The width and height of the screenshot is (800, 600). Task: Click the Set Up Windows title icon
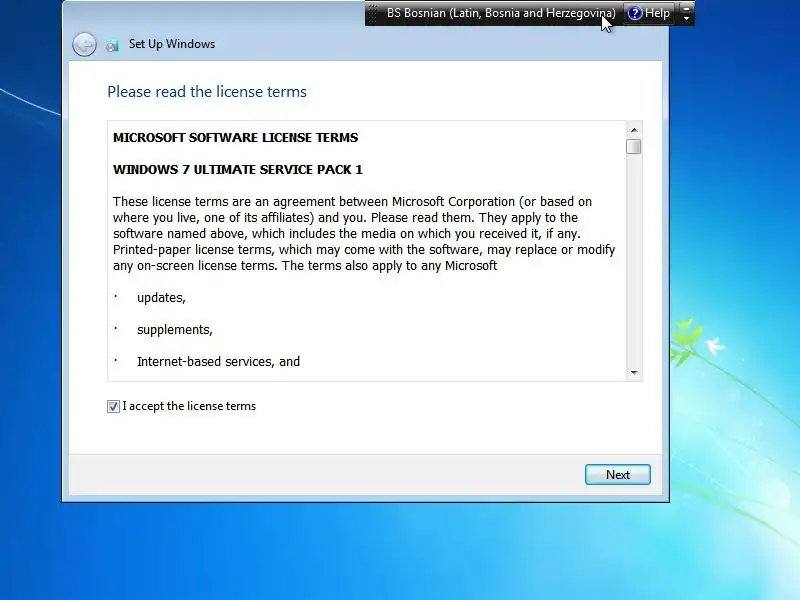pyautogui.click(x=112, y=45)
